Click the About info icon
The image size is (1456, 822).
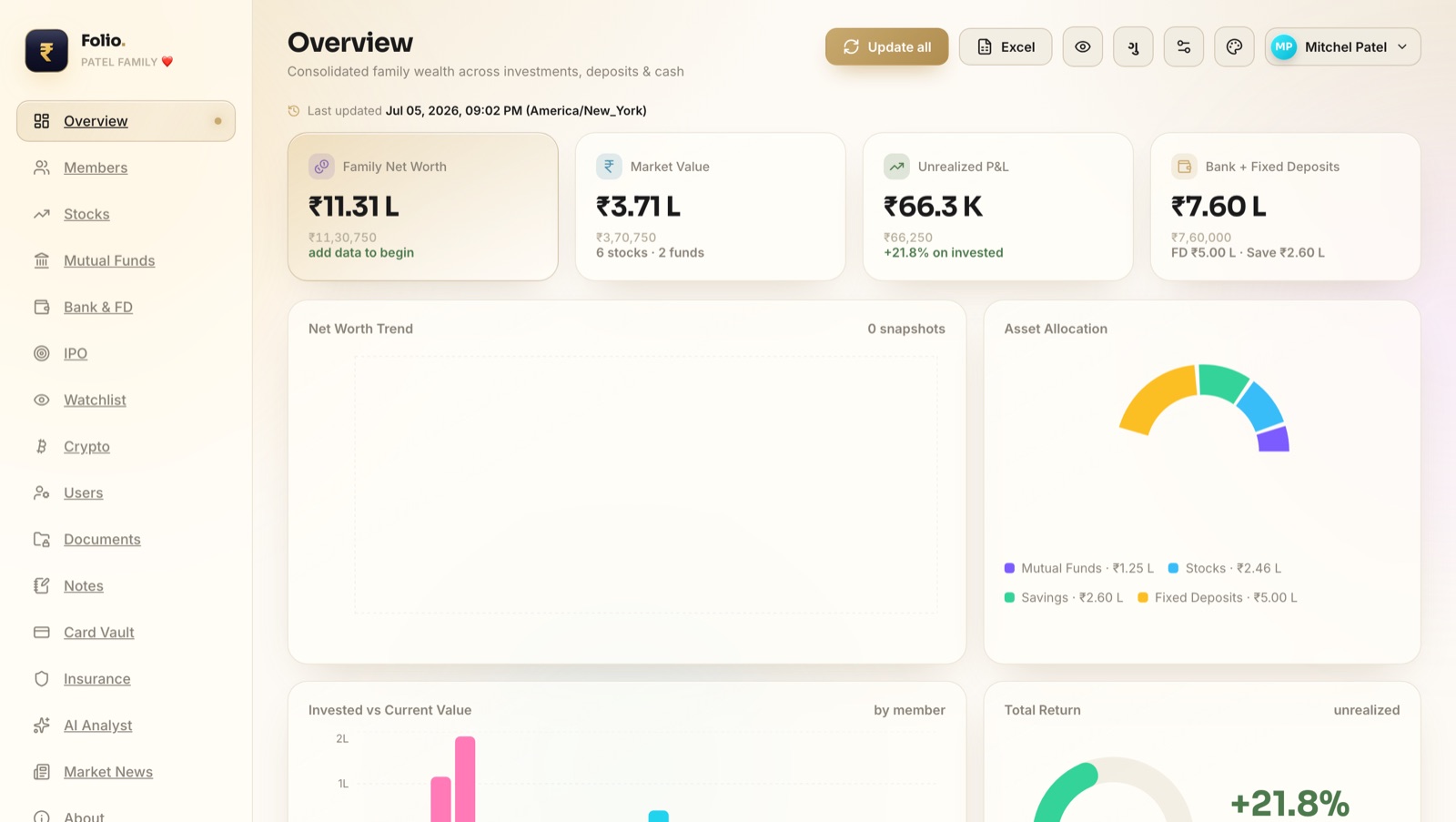(42, 817)
